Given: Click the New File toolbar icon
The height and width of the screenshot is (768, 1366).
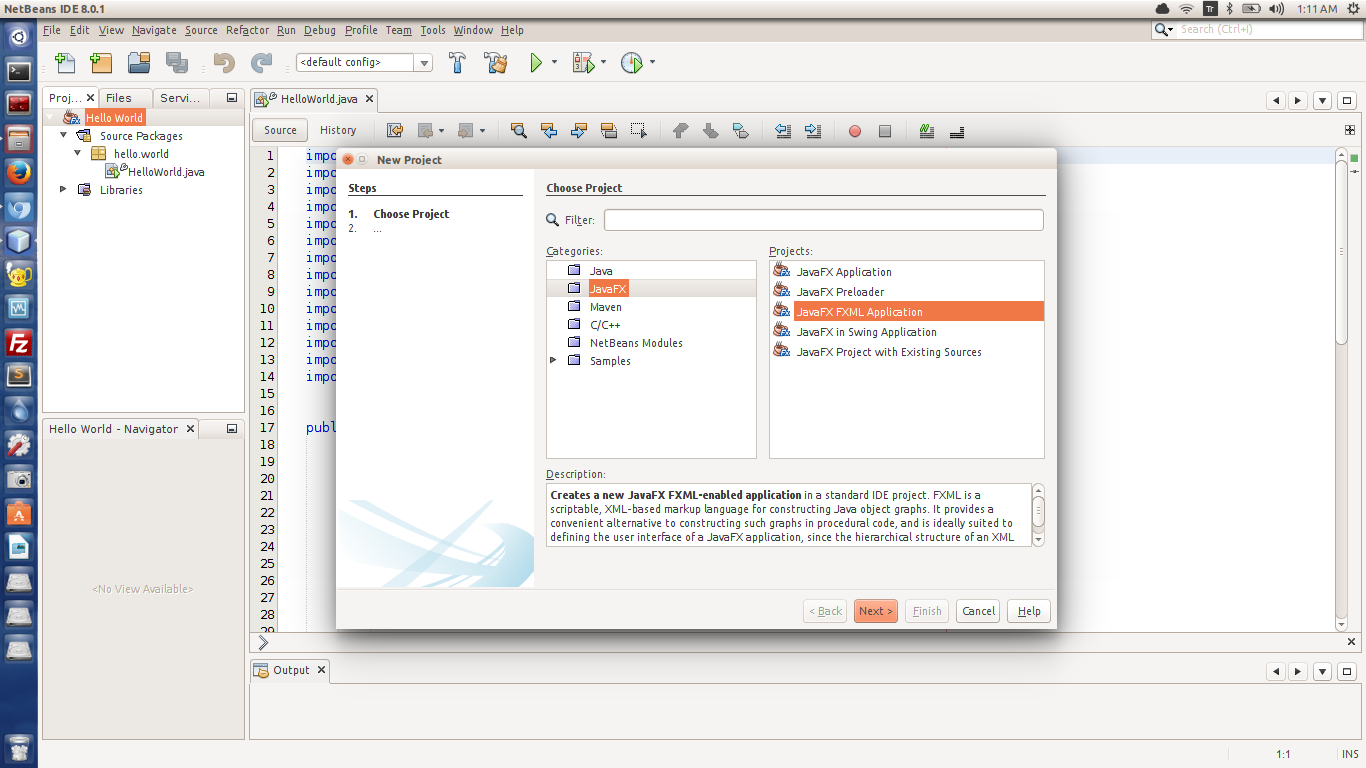Looking at the screenshot, I should click(65, 63).
